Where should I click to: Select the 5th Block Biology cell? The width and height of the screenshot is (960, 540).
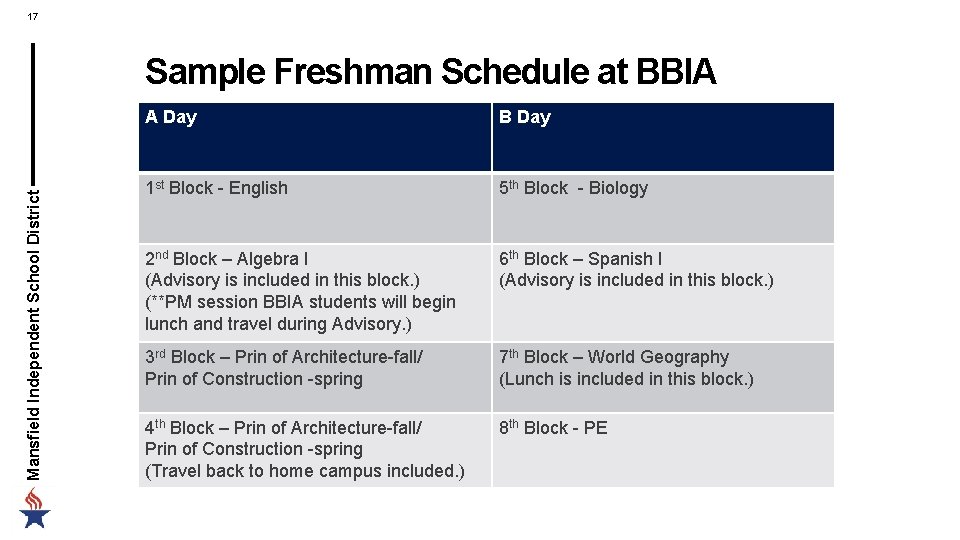point(573,188)
